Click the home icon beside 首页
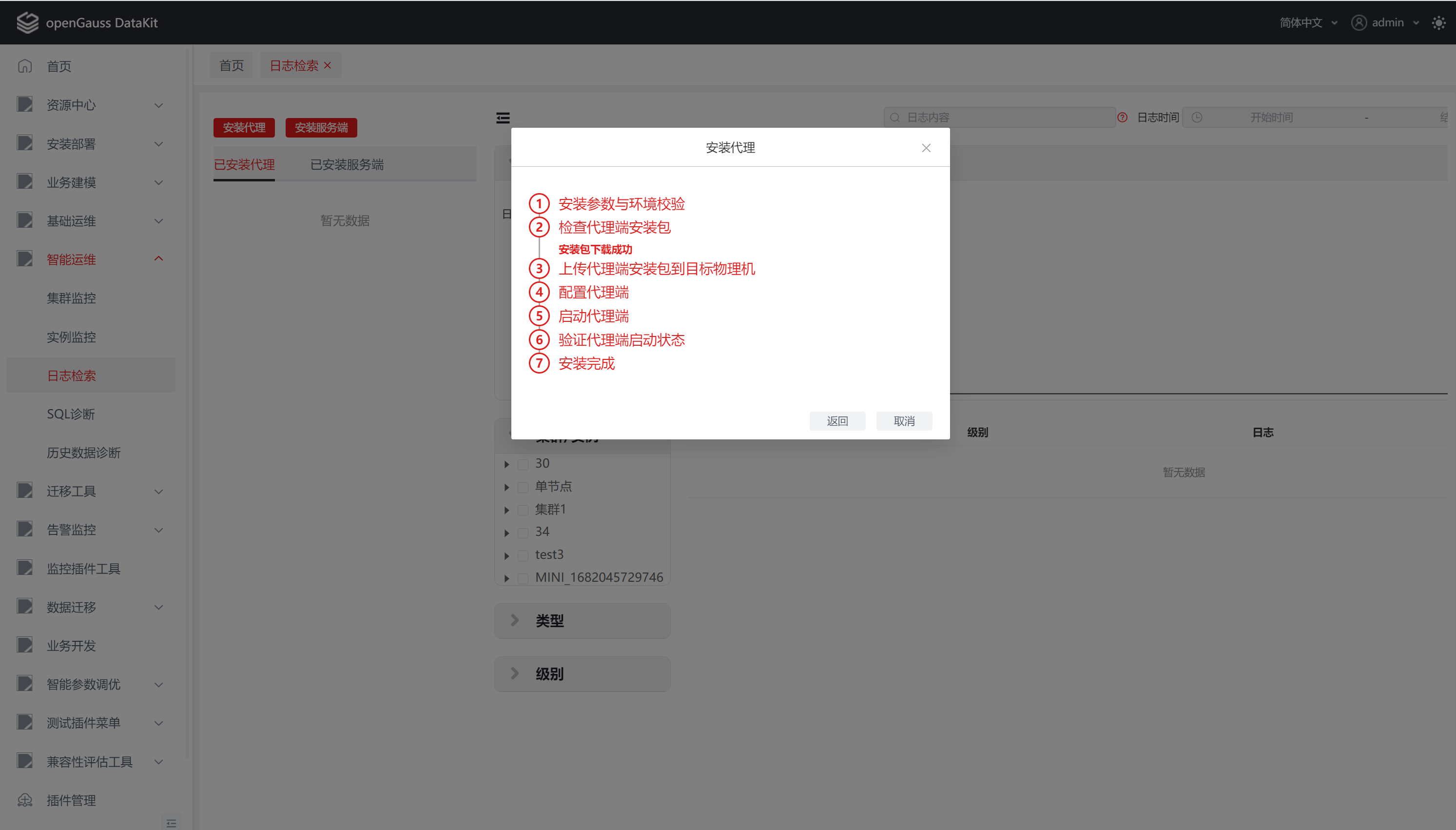Image resolution: width=1456 pixels, height=830 pixels. click(25, 66)
